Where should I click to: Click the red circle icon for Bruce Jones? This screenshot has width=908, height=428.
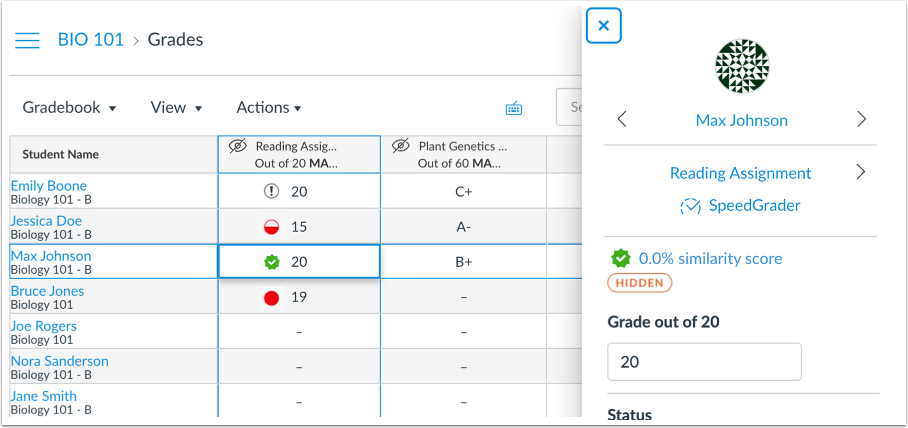271,297
